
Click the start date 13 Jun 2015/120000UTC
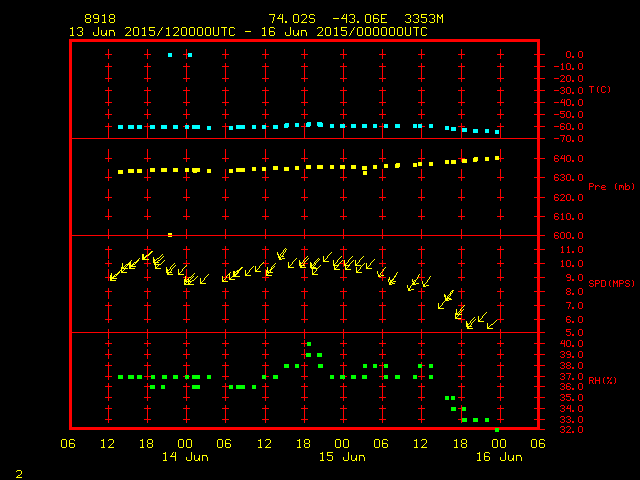(x=152, y=32)
